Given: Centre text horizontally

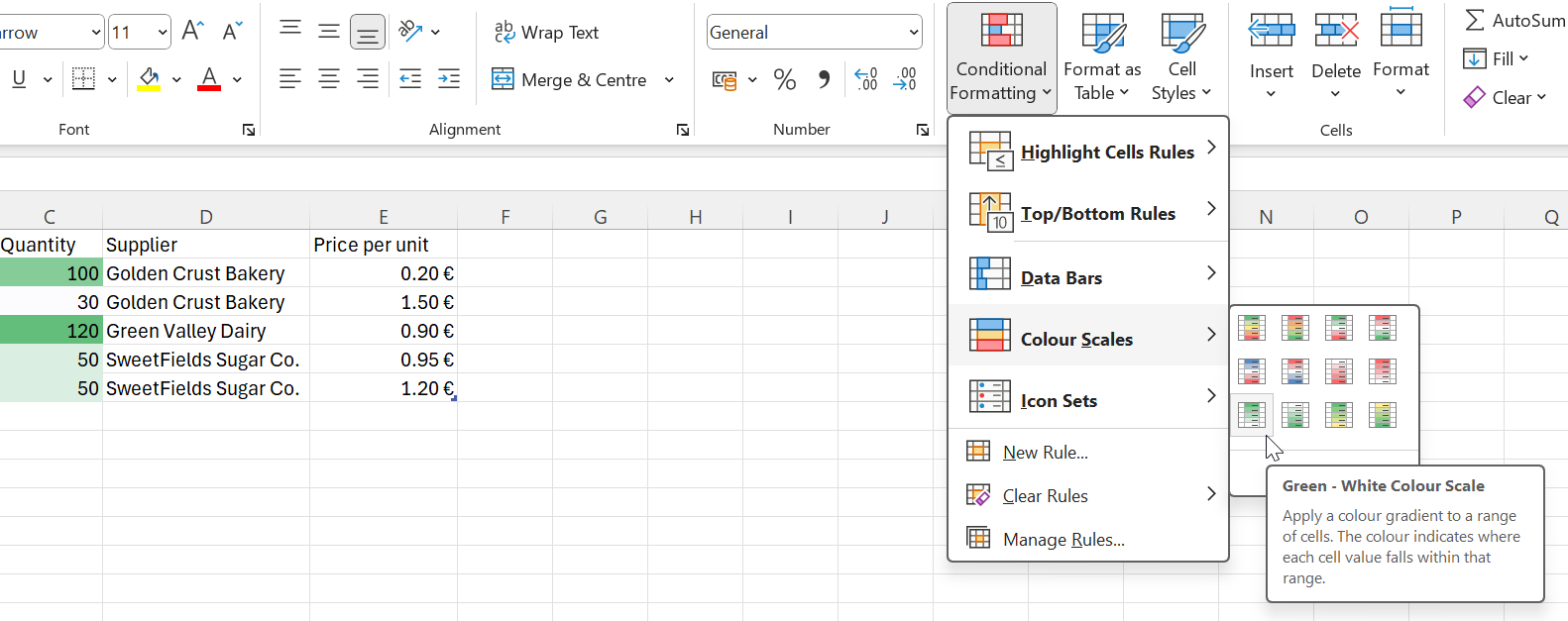Looking at the screenshot, I should (x=329, y=79).
